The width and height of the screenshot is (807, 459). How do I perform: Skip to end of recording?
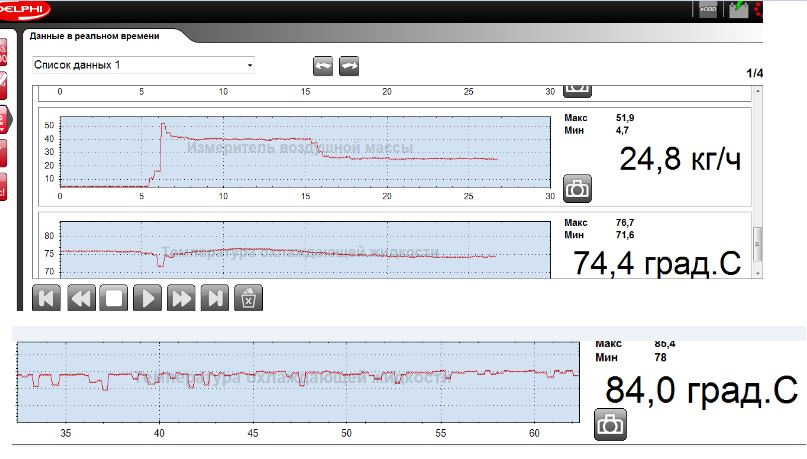215,297
